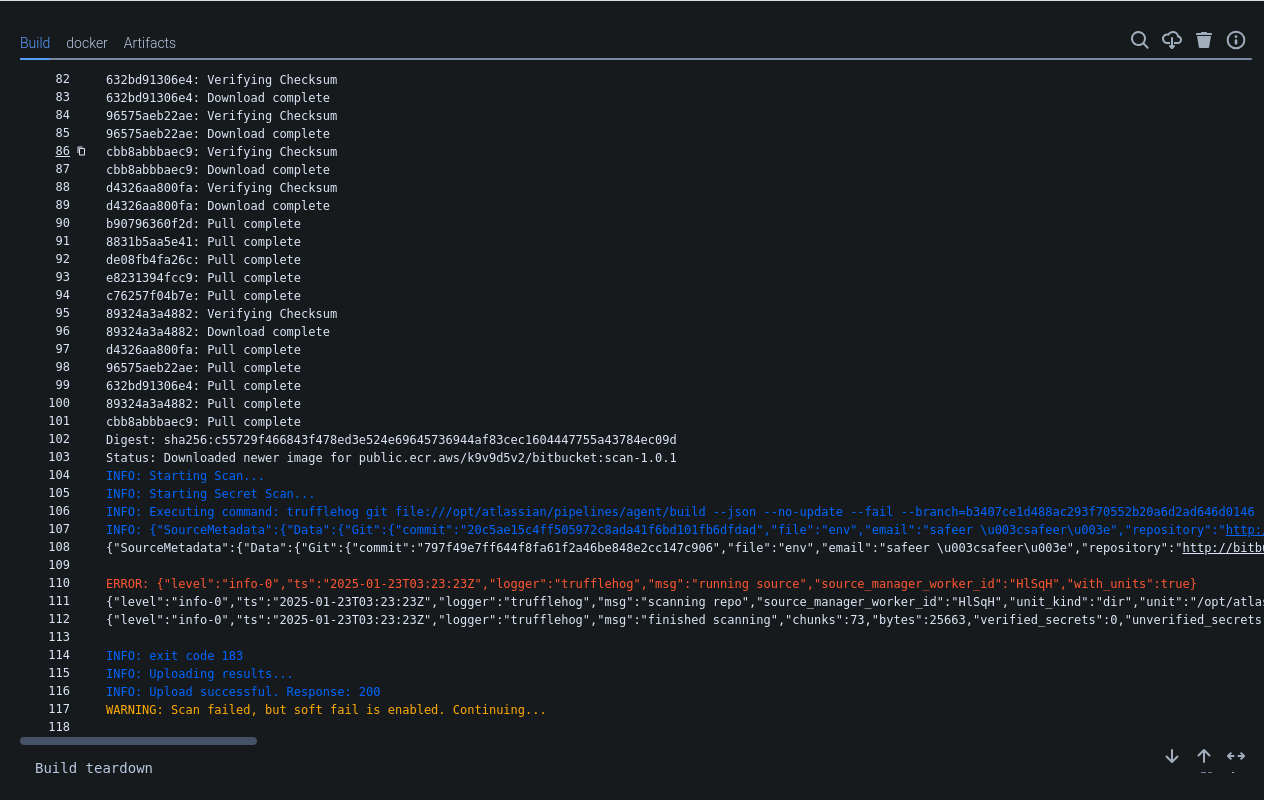
Task: Click the 'scanning repo' log line
Action: click(x=685, y=602)
